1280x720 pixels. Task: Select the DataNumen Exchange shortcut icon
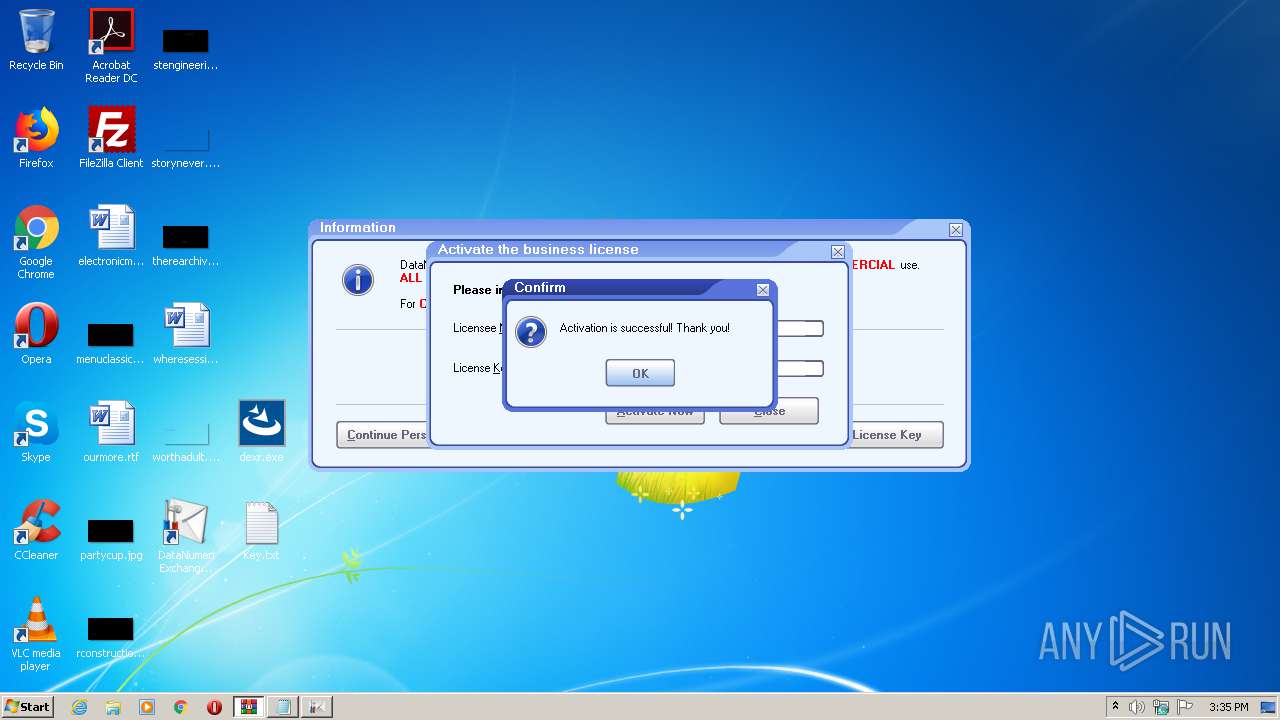click(186, 536)
